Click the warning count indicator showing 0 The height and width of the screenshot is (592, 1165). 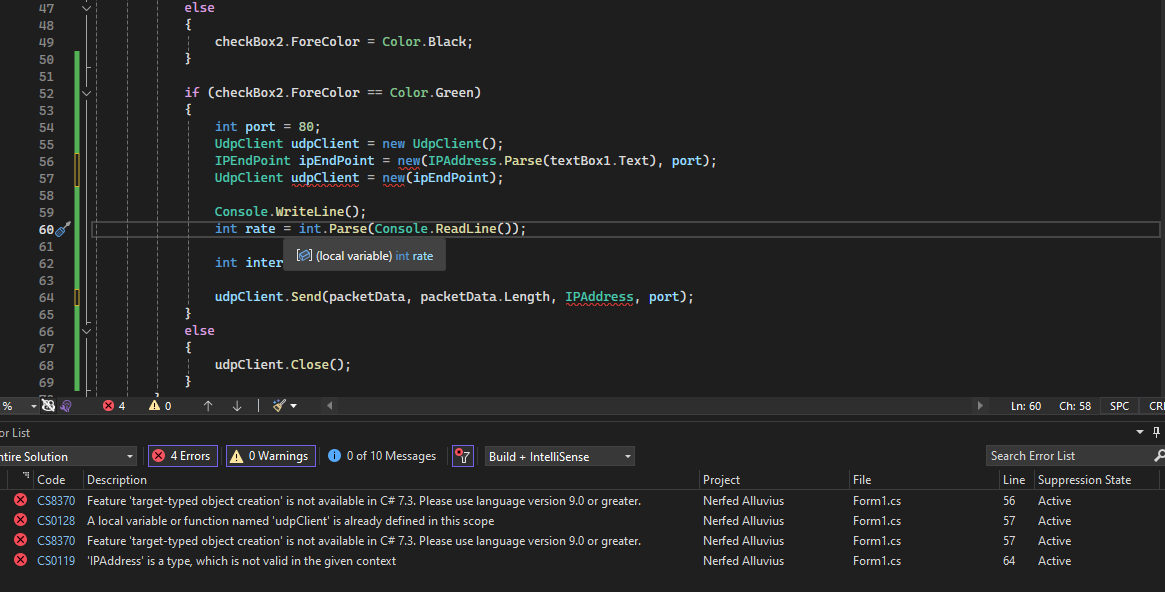(160, 406)
